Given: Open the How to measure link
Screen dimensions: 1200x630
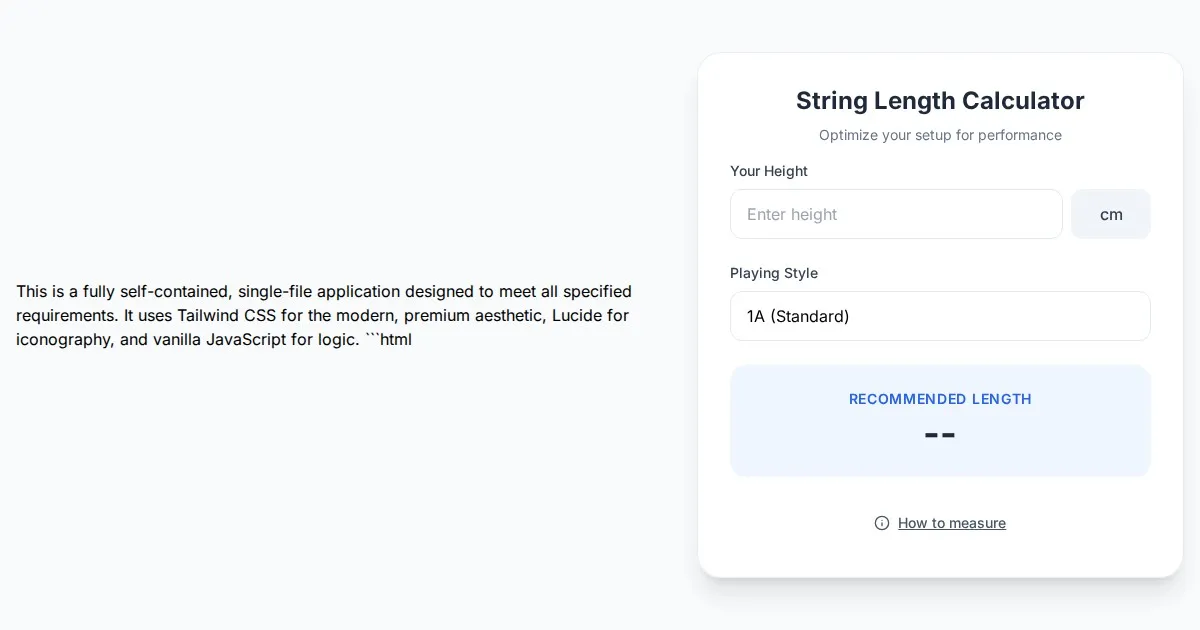Looking at the screenshot, I should click(951, 523).
